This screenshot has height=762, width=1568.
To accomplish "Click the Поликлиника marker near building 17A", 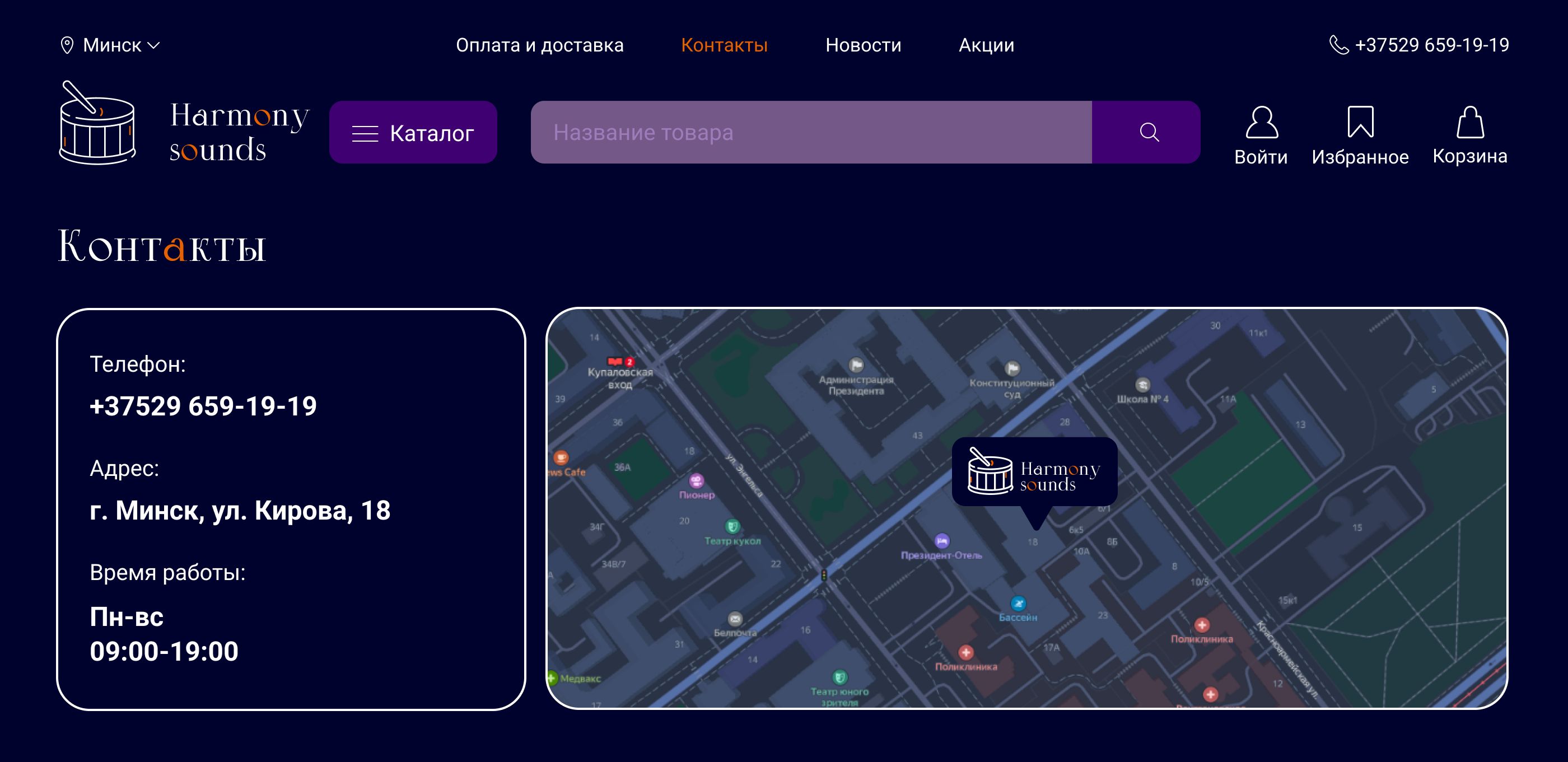I will 965,652.
